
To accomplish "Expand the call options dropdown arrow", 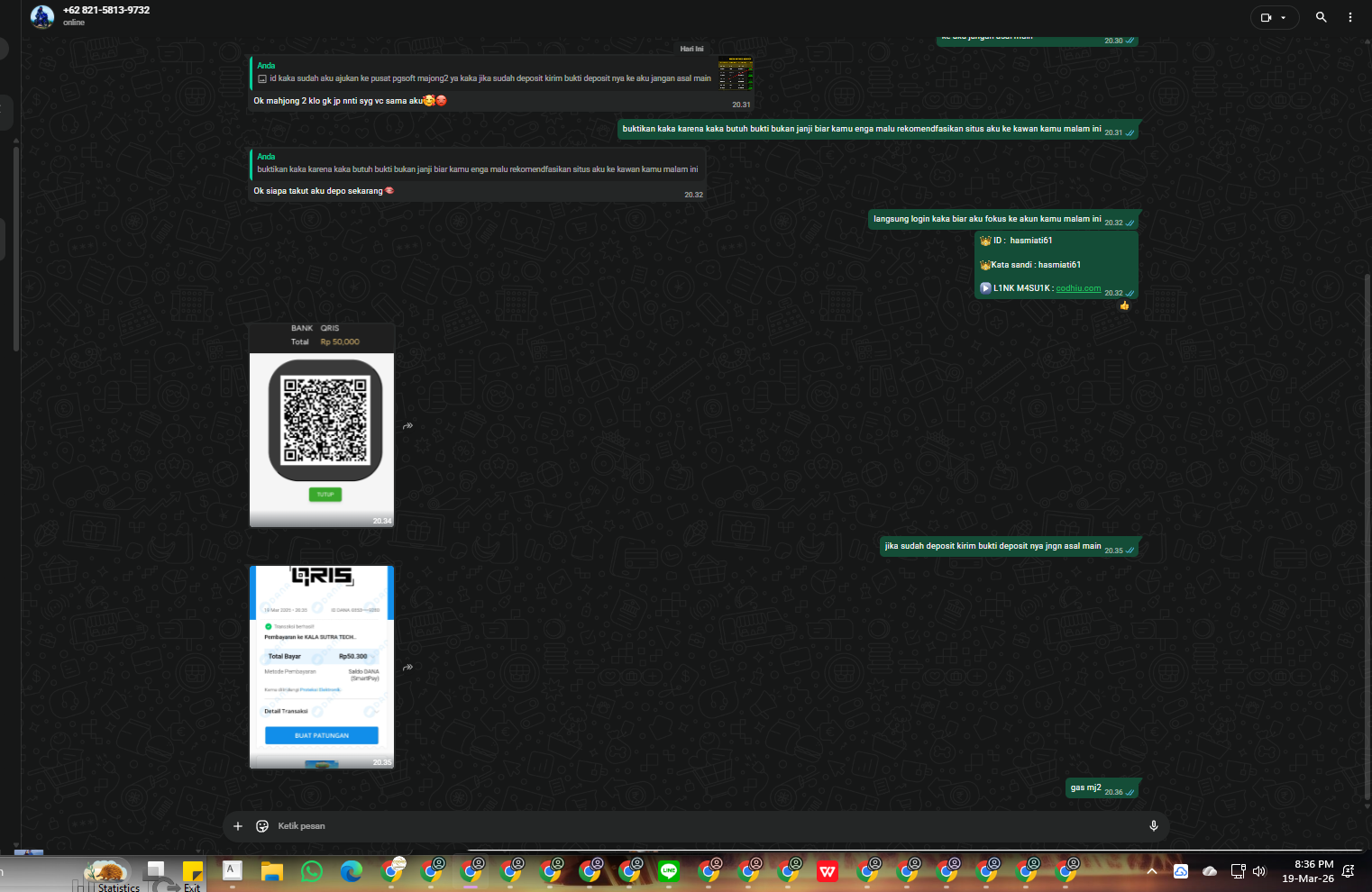I will point(1284,17).
